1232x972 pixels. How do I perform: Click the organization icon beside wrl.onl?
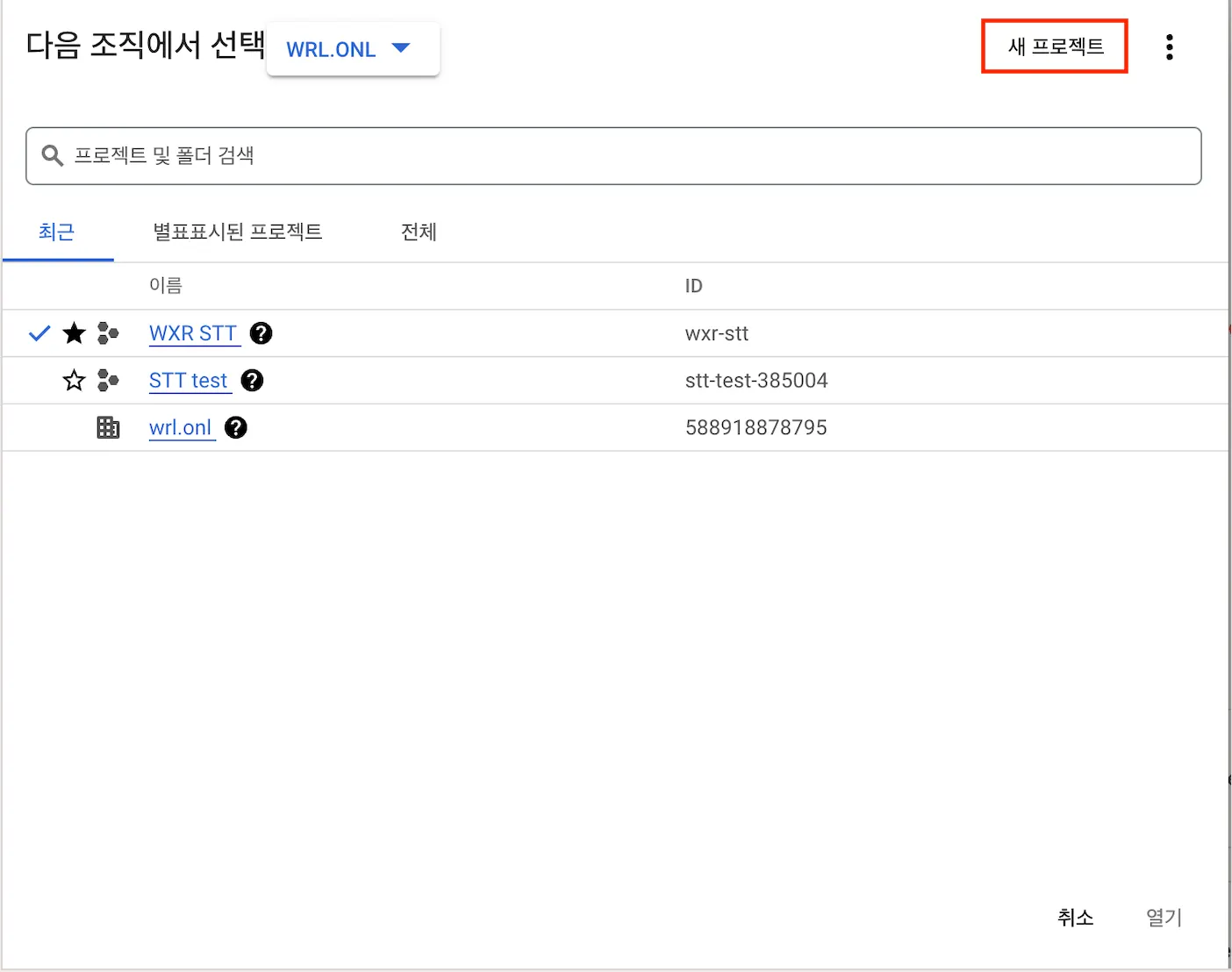[108, 428]
